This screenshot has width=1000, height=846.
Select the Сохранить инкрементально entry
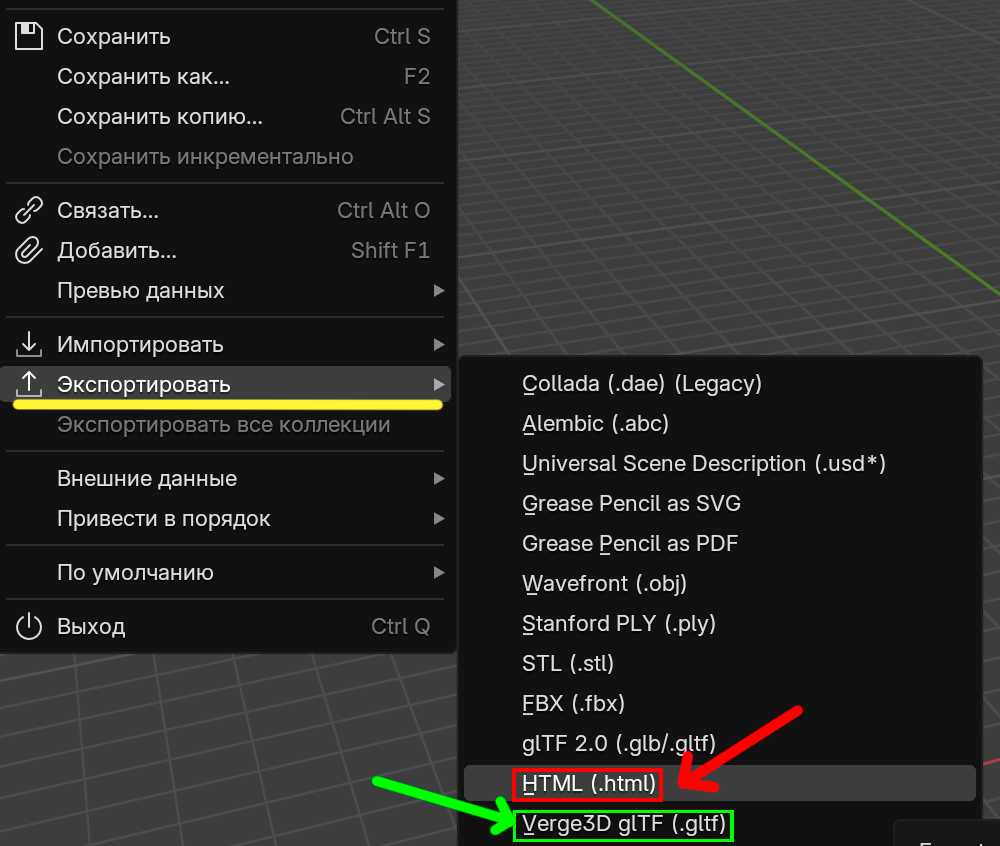tap(224, 157)
